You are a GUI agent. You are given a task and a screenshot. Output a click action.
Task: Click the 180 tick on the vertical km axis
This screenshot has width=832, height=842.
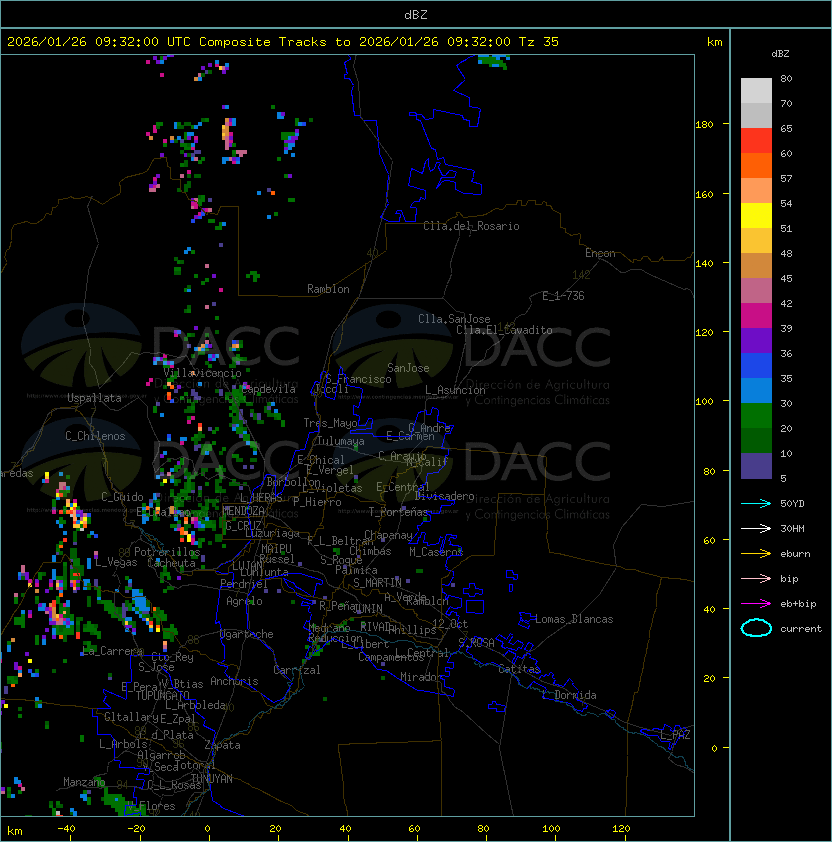704,125
